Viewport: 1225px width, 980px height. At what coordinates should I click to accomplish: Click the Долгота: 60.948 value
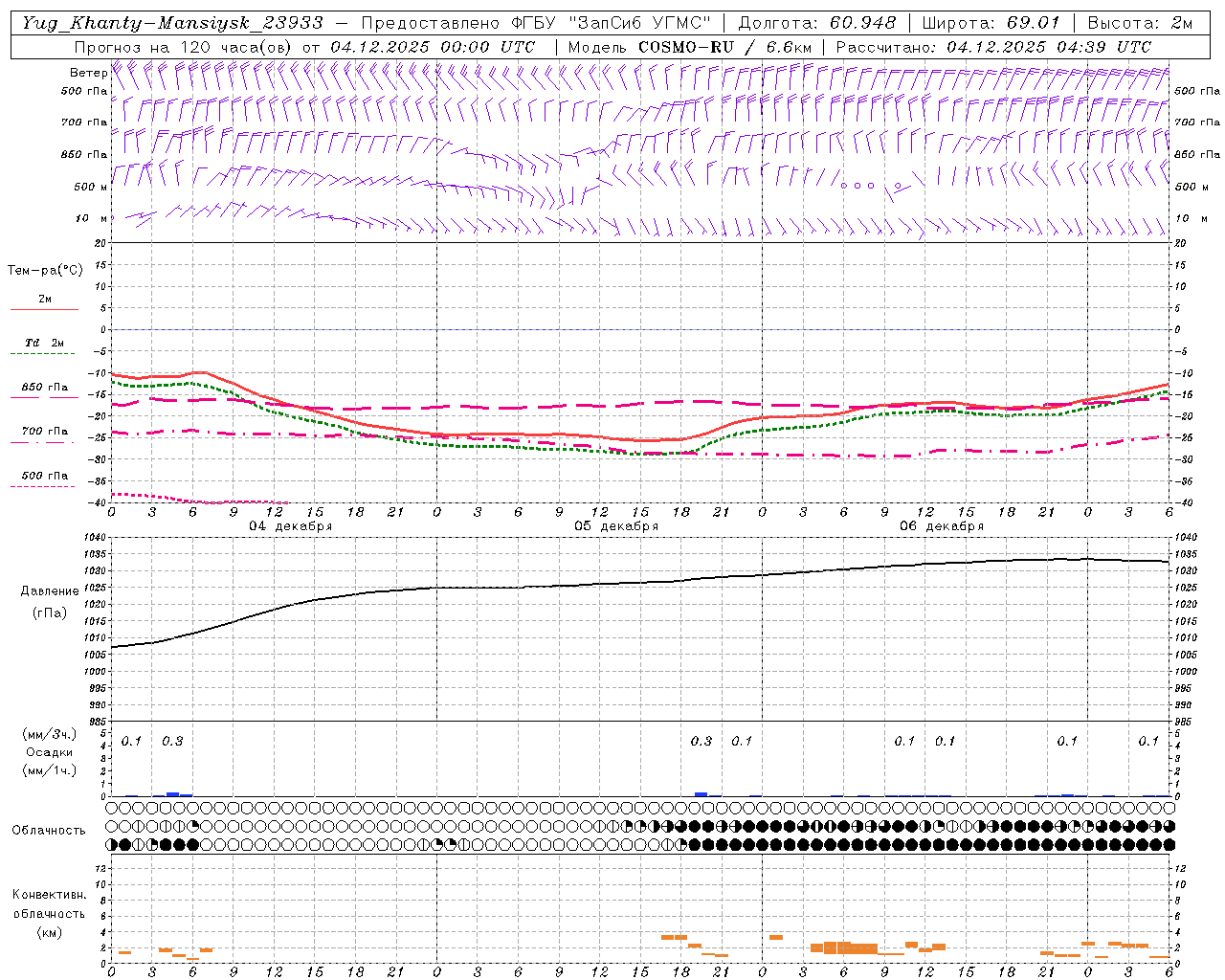click(817, 23)
